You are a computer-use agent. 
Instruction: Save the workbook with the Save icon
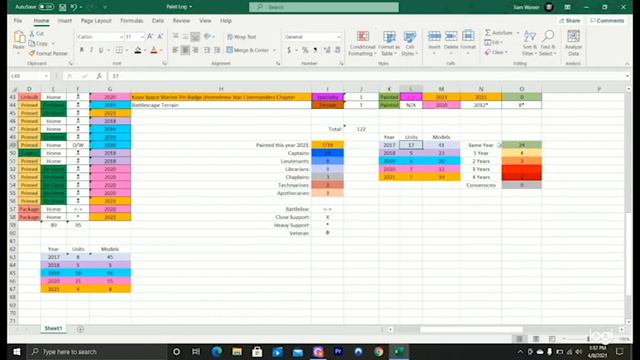pos(62,7)
